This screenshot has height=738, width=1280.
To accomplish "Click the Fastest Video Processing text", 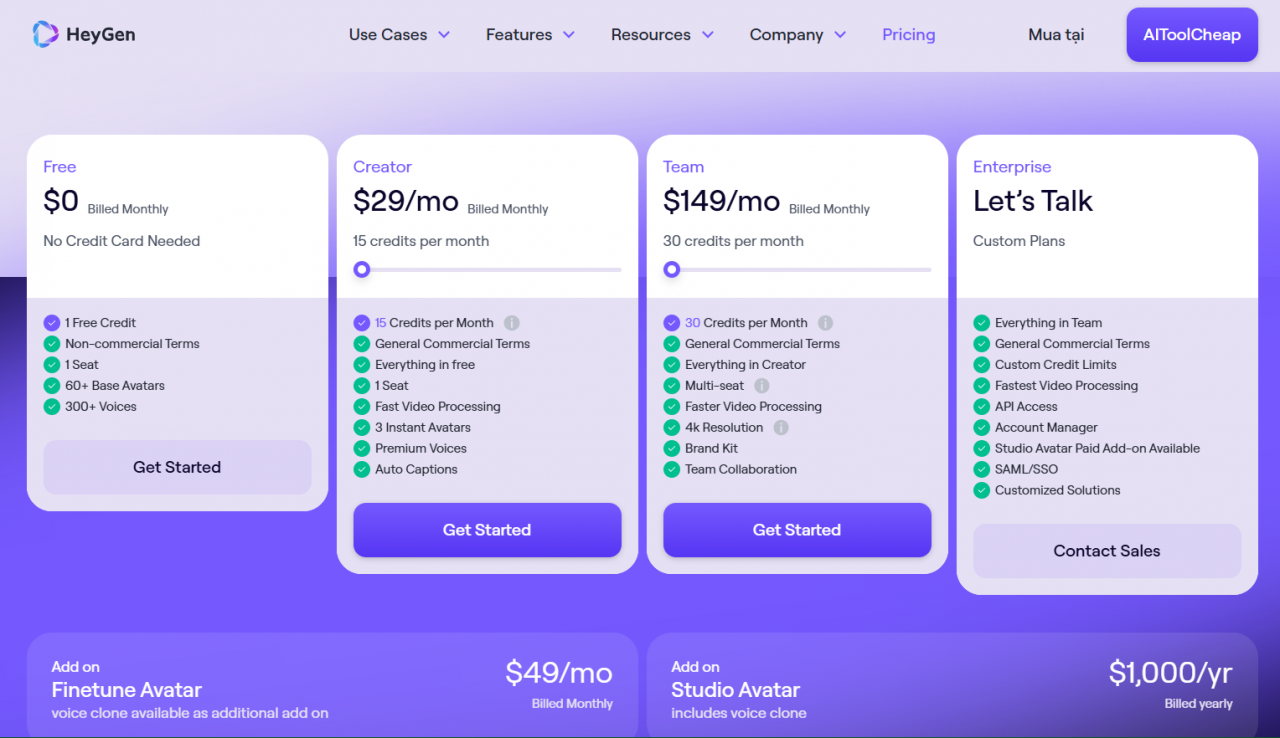I will (1066, 386).
